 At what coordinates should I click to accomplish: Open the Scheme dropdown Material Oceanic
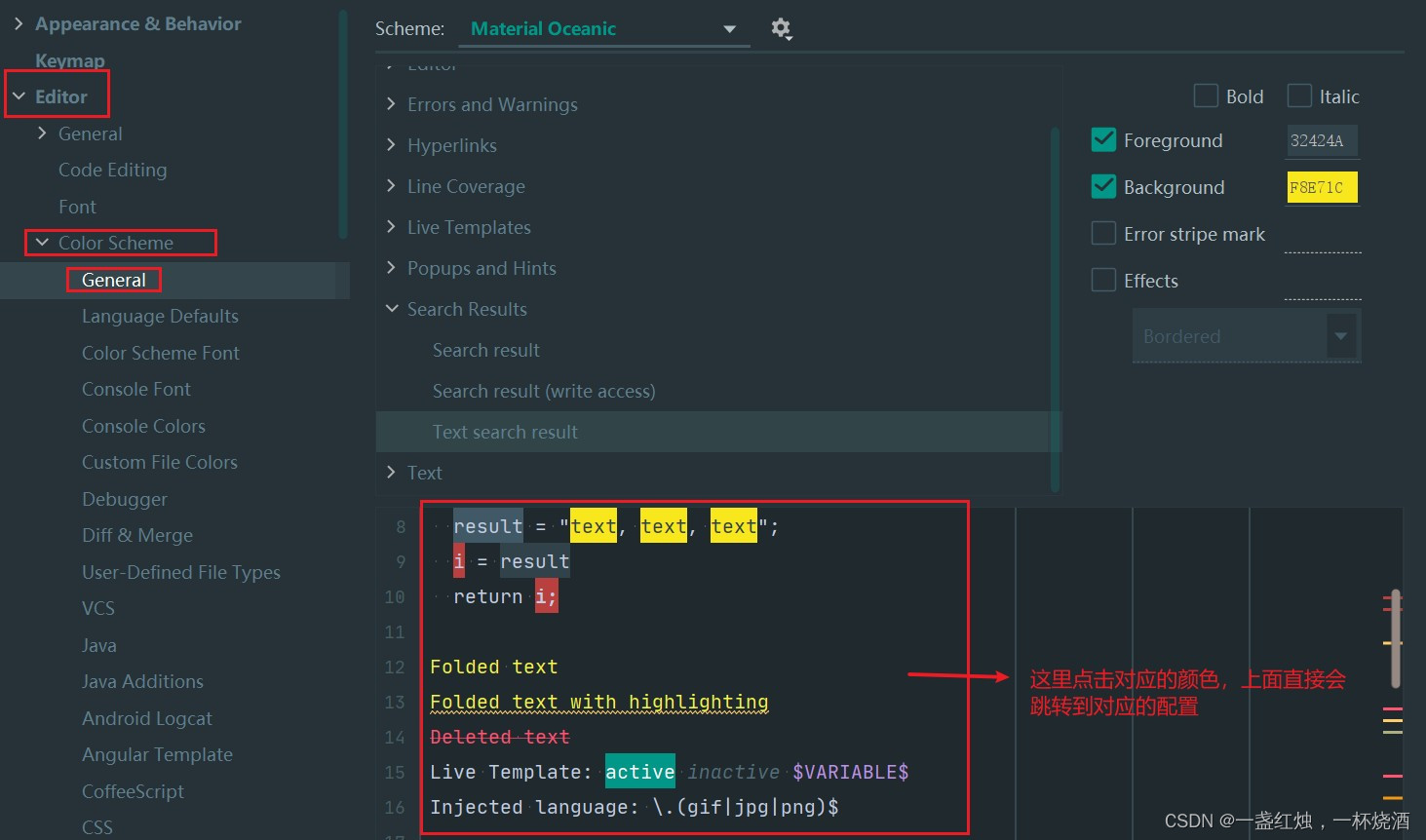604,29
